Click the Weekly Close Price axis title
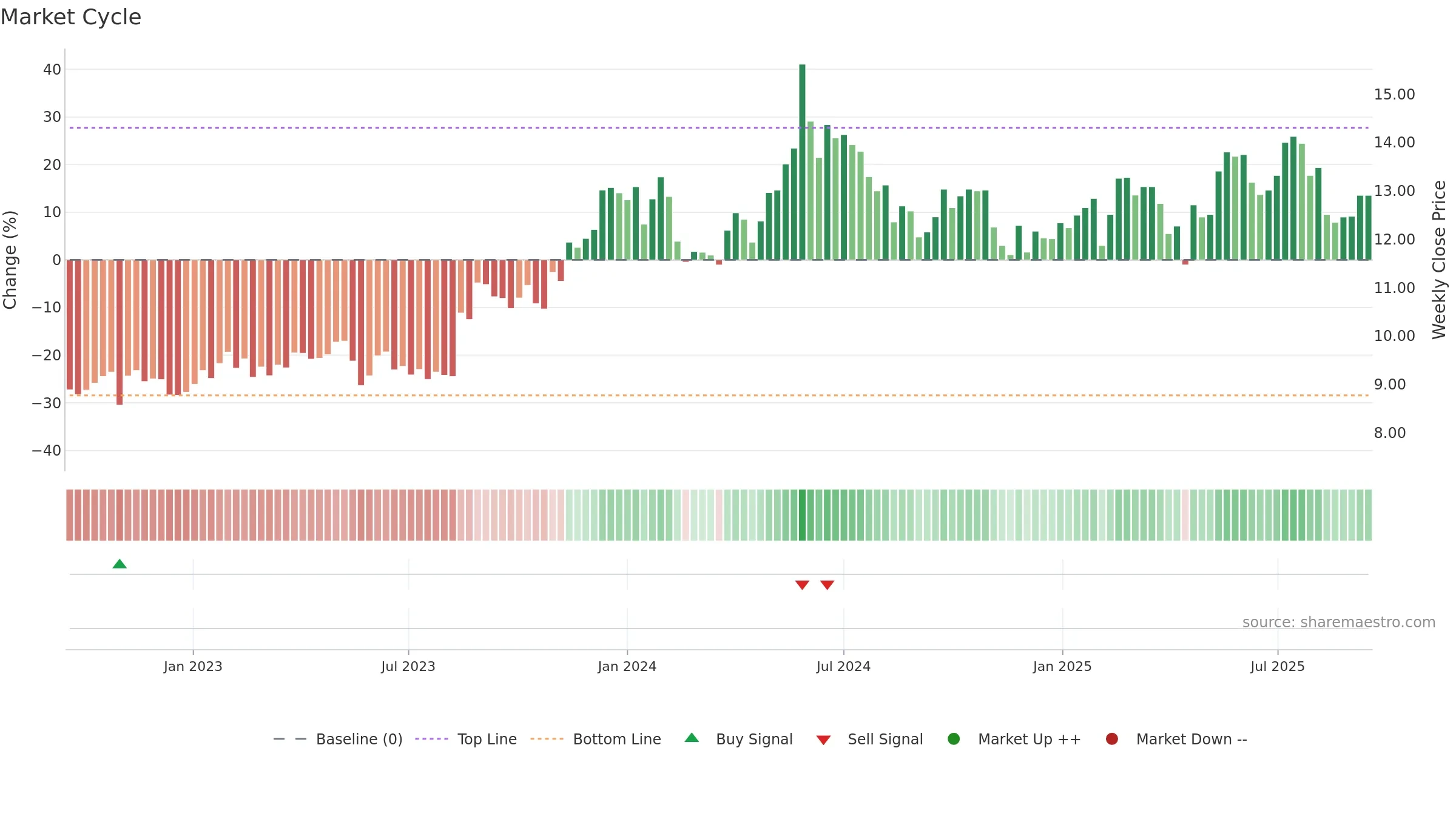1456x819 pixels. click(1439, 260)
